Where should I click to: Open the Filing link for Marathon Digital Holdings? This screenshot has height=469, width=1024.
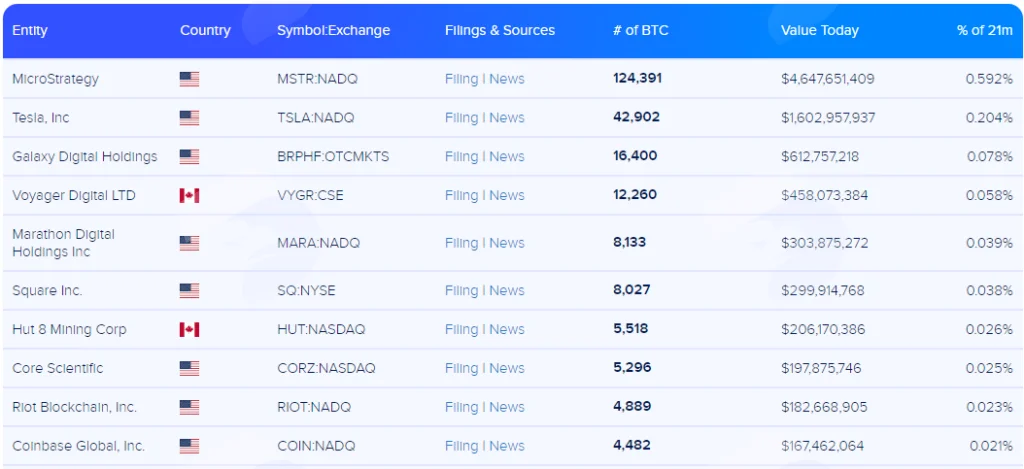pos(462,243)
